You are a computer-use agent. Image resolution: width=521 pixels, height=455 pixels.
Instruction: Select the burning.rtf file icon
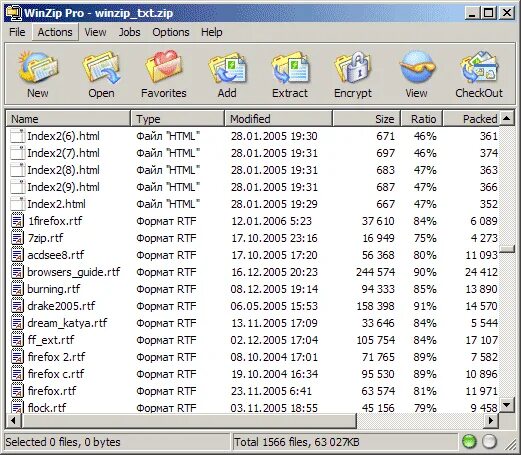[17, 289]
